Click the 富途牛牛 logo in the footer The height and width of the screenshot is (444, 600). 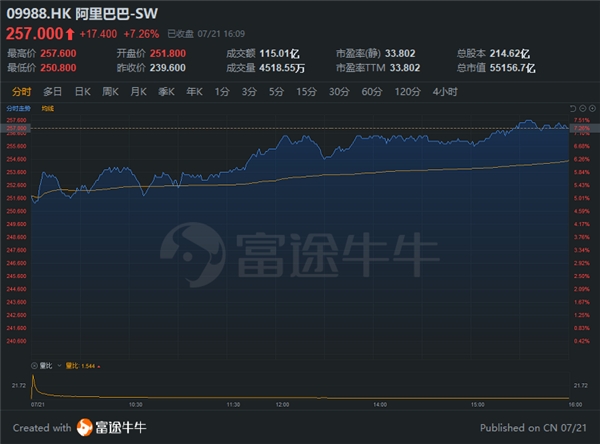pos(111,428)
